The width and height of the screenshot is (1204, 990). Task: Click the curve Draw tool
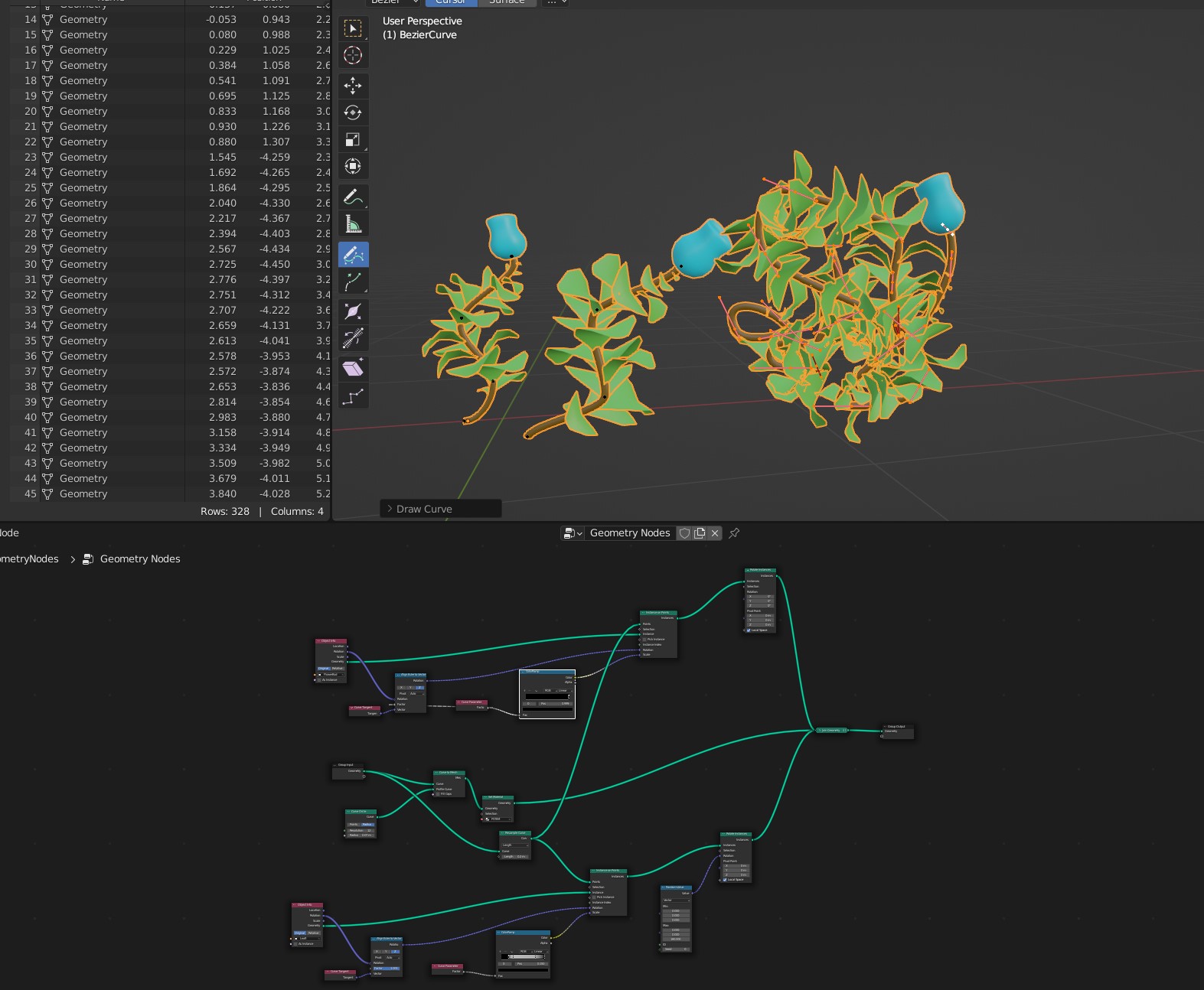pyautogui.click(x=353, y=254)
